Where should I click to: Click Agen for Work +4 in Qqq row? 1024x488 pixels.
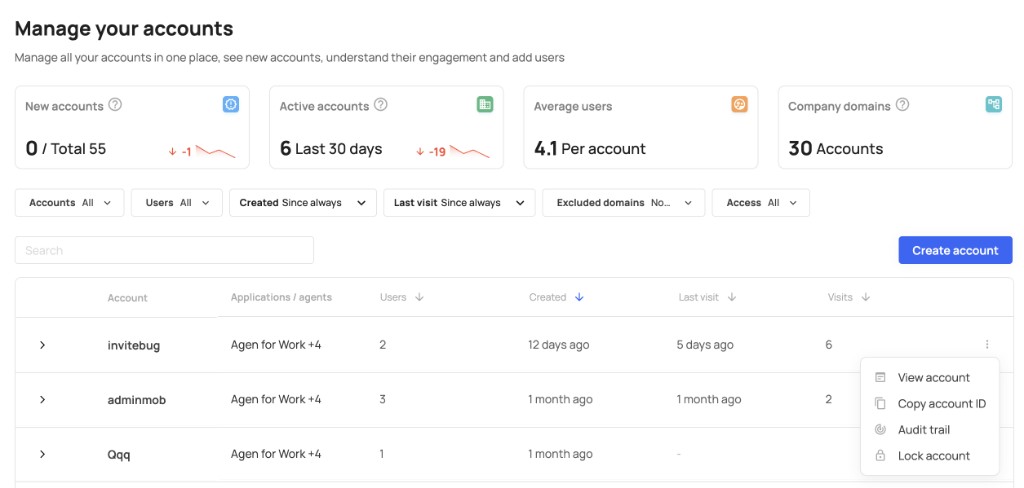tap(276, 454)
